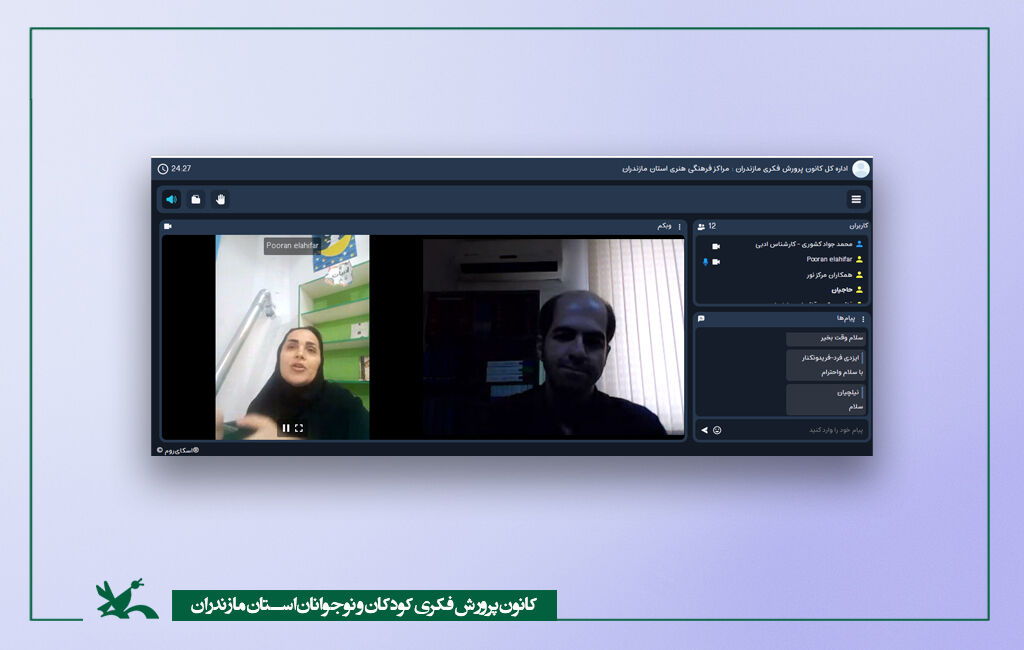Toggle Pooran elahifar's webcam icon in user list
The image size is (1024, 650).
coord(716,261)
